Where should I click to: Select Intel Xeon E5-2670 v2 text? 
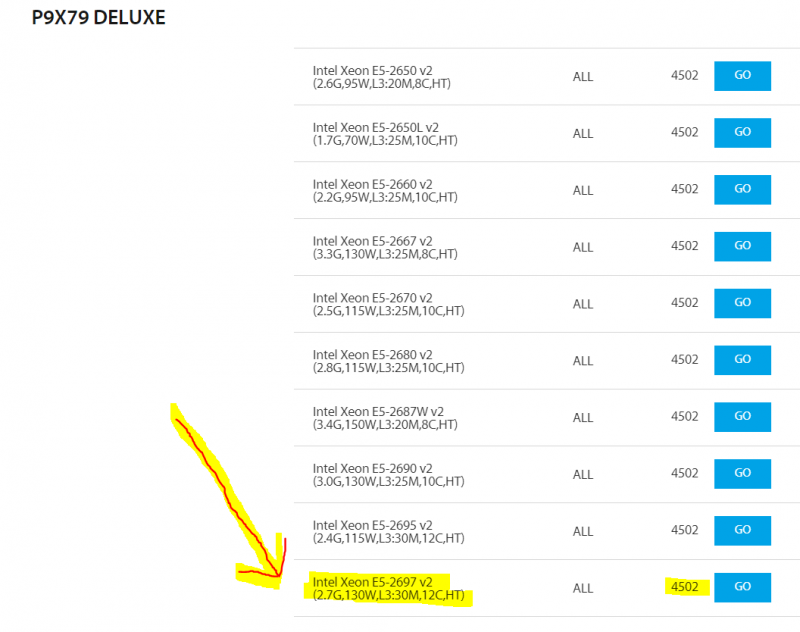click(372, 297)
